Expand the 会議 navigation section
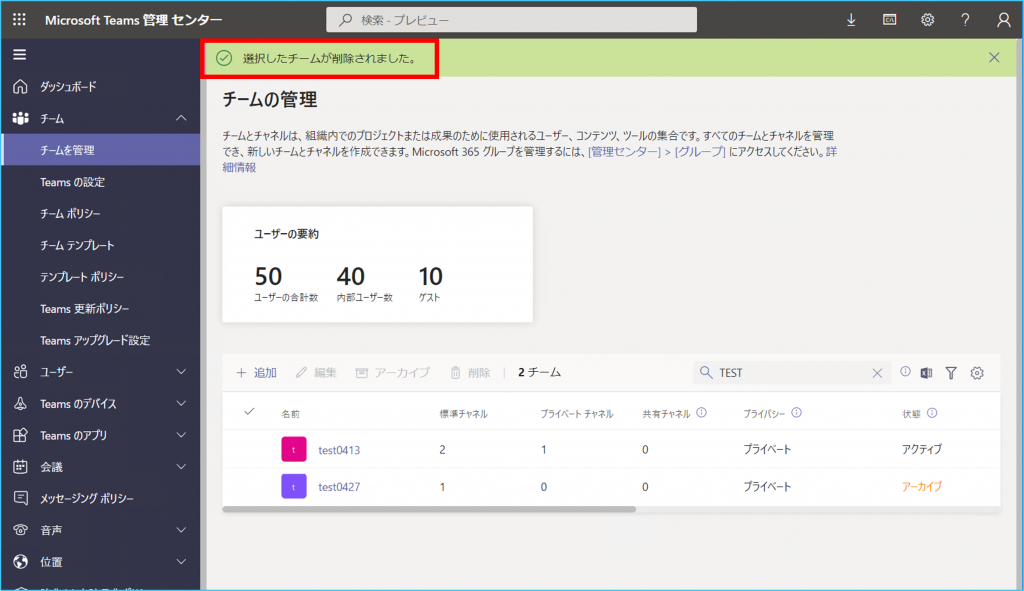1024x591 pixels. point(181,467)
